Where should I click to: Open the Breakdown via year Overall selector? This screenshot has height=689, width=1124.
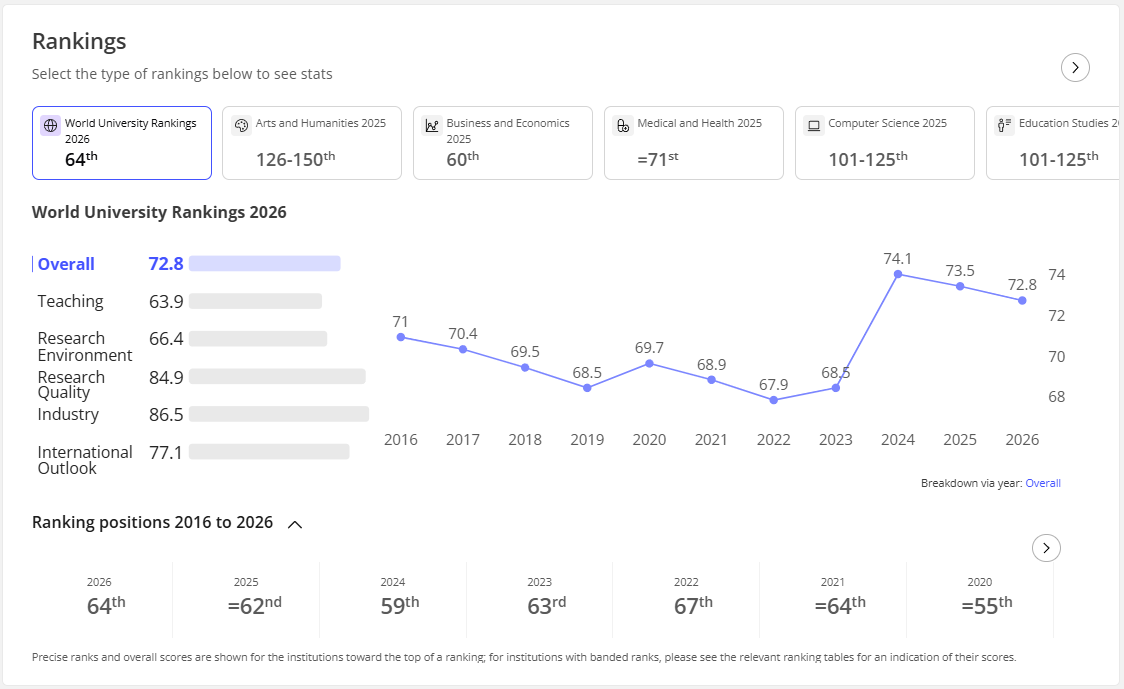click(1043, 483)
